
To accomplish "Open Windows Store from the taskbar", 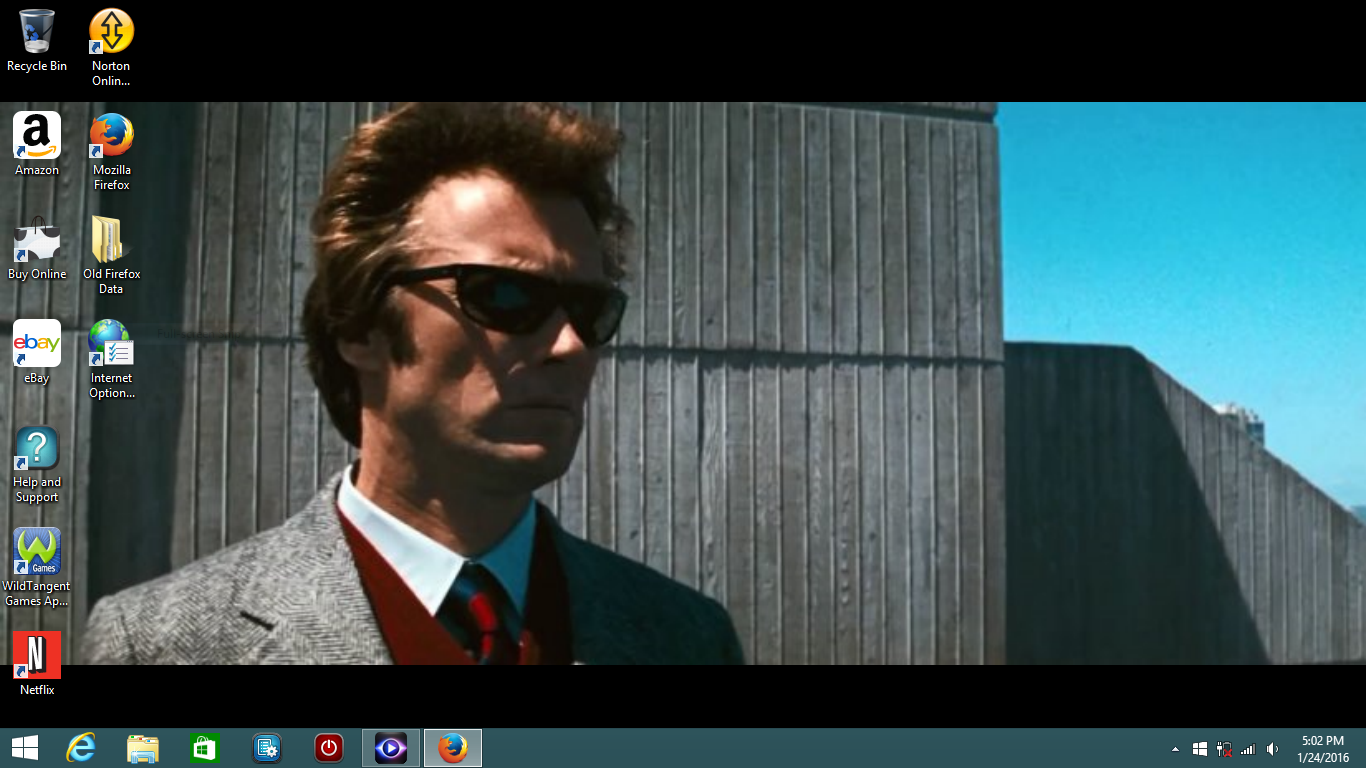I will pyautogui.click(x=205, y=748).
